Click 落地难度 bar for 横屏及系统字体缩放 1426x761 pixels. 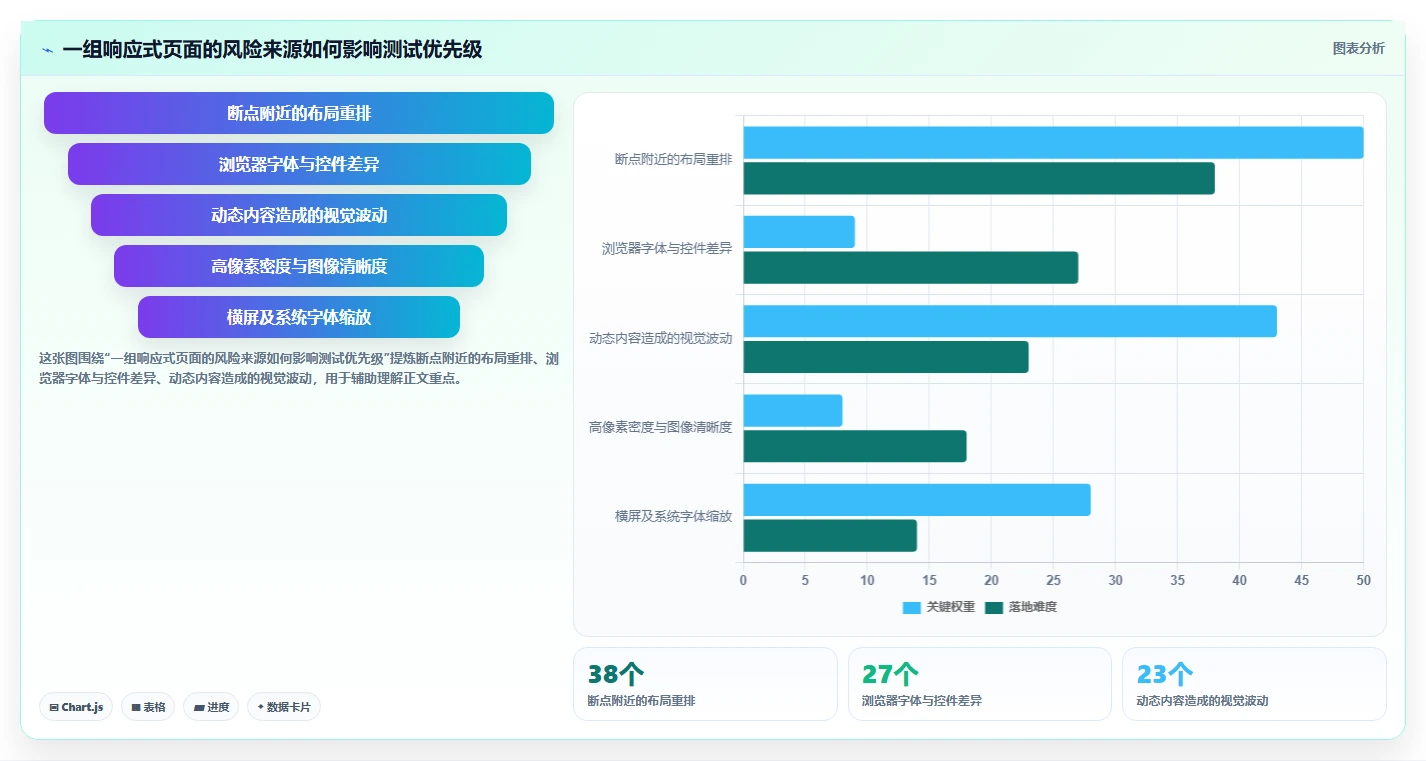(830, 536)
